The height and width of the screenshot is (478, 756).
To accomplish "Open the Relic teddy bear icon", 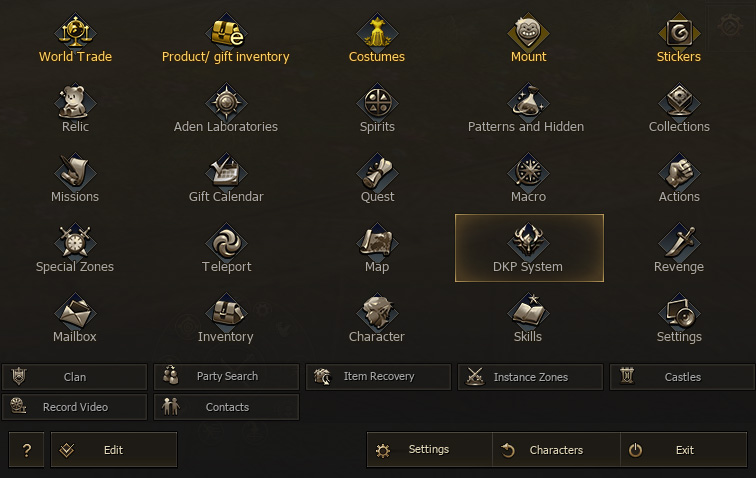I will (x=75, y=102).
